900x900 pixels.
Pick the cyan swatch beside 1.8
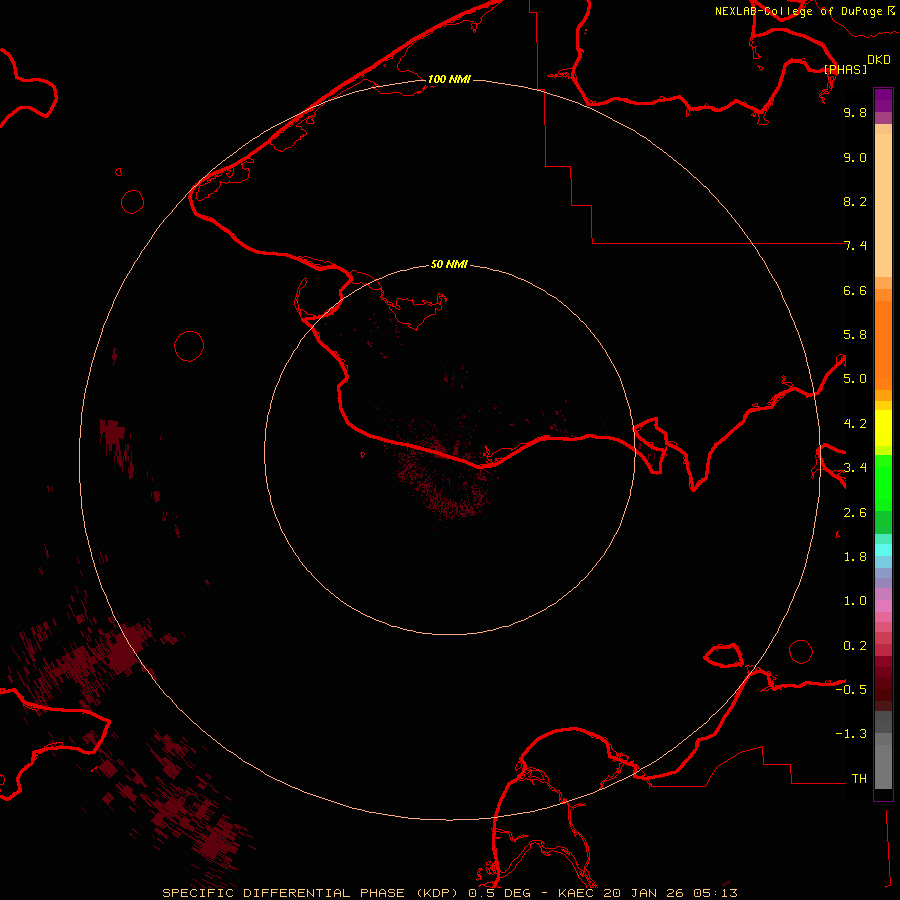(883, 550)
